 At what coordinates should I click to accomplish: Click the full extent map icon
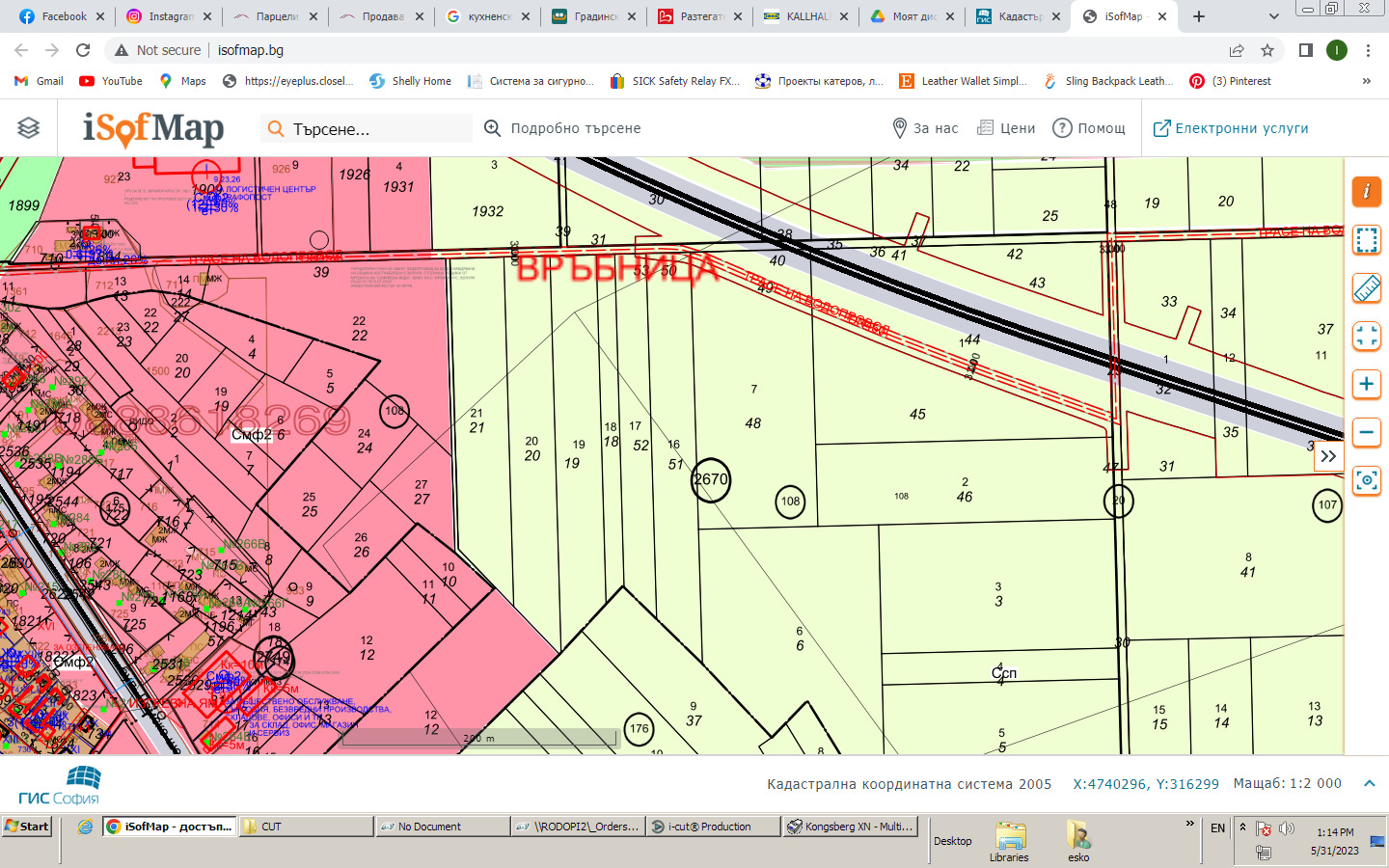click(1366, 336)
